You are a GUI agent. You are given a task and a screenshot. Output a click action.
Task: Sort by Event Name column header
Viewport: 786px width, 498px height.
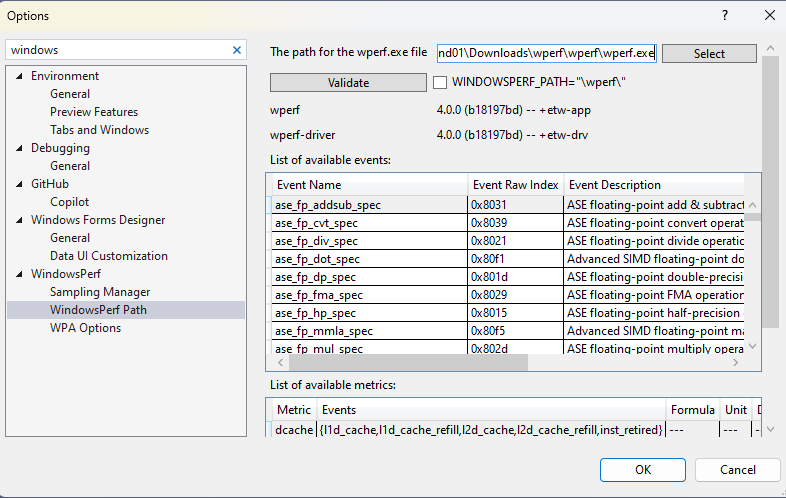pyautogui.click(x=369, y=185)
